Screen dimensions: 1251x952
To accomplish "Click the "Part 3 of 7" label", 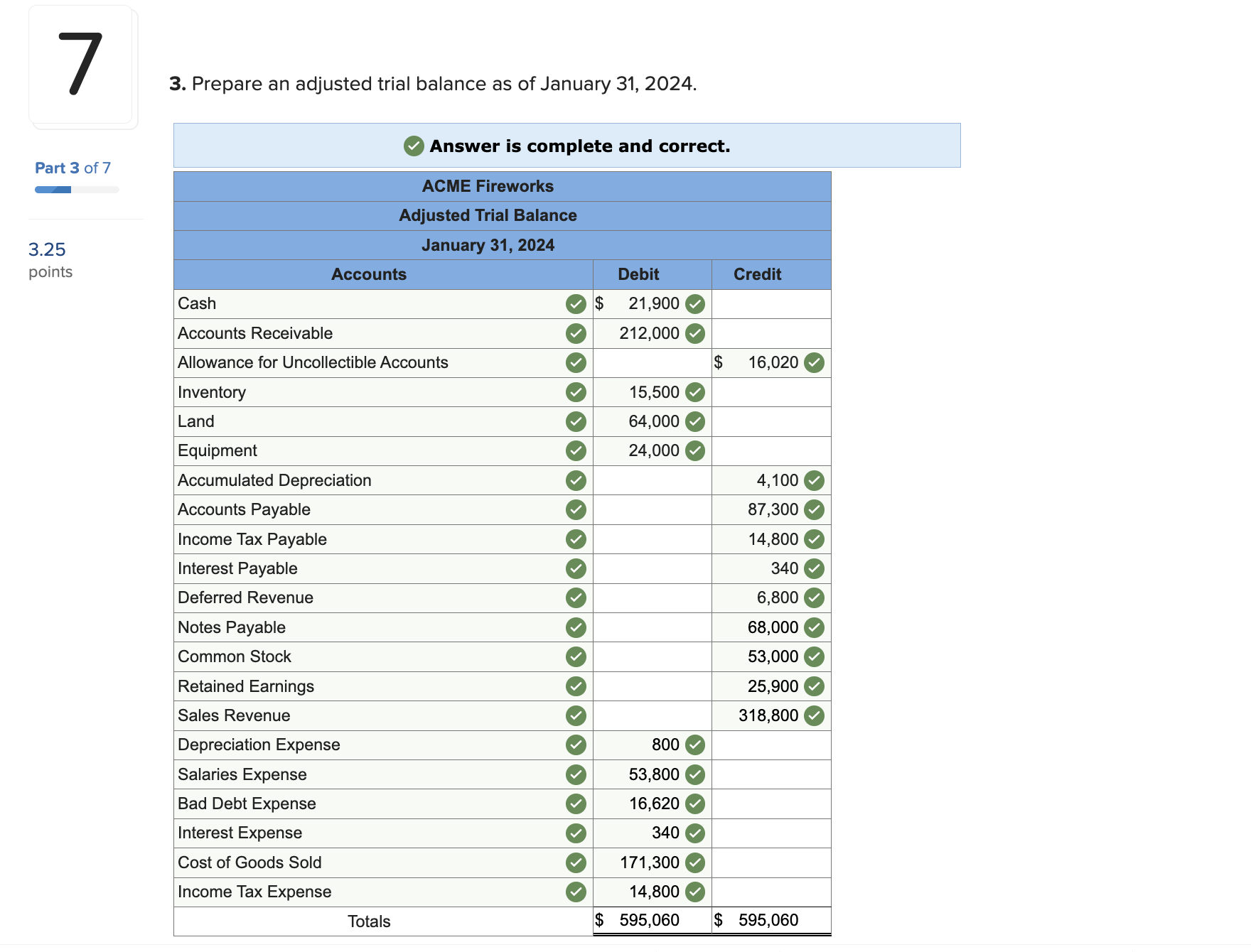I will [73, 168].
